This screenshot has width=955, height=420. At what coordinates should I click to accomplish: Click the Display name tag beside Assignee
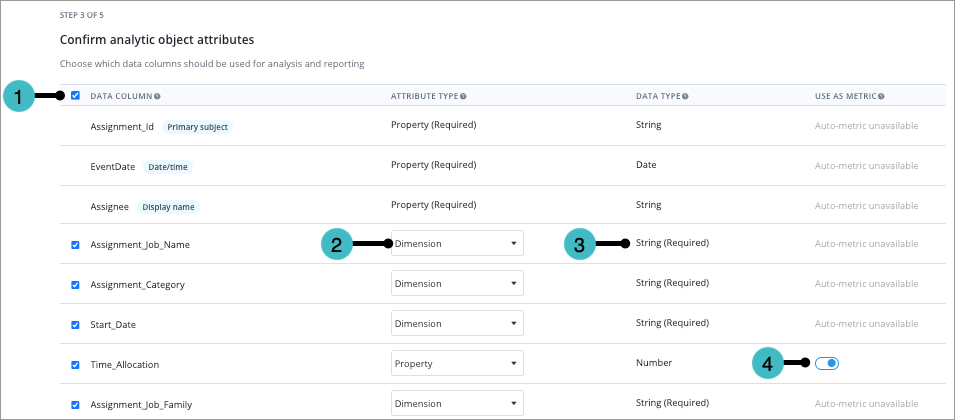(168, 207)
